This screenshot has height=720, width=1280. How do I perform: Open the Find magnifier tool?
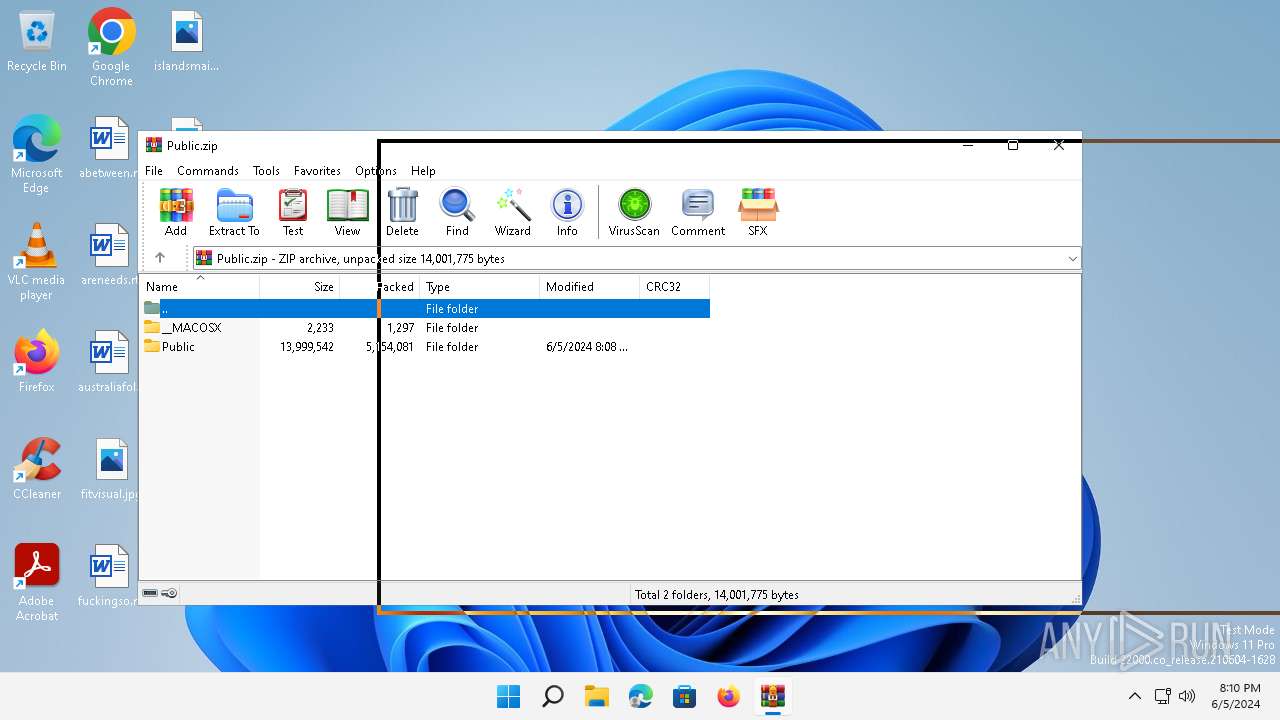(x=457, y=212)
